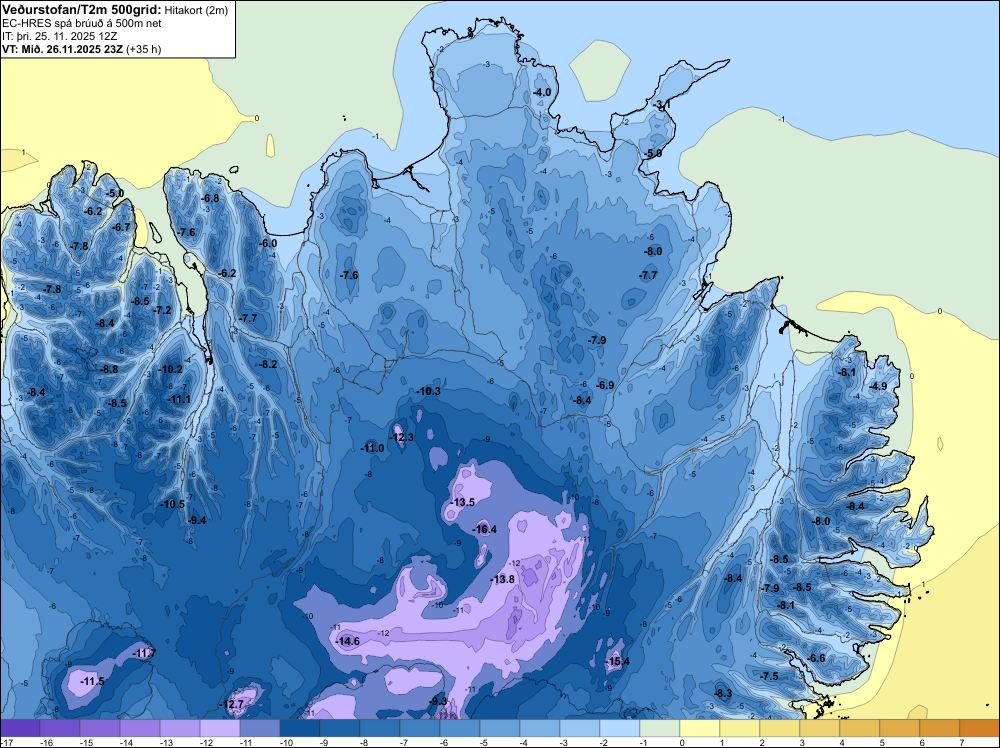The height and width of the screenshot is (748, 1000).
Task: Click the -4.0 temperature label
Action: click(x=542, y=92)
